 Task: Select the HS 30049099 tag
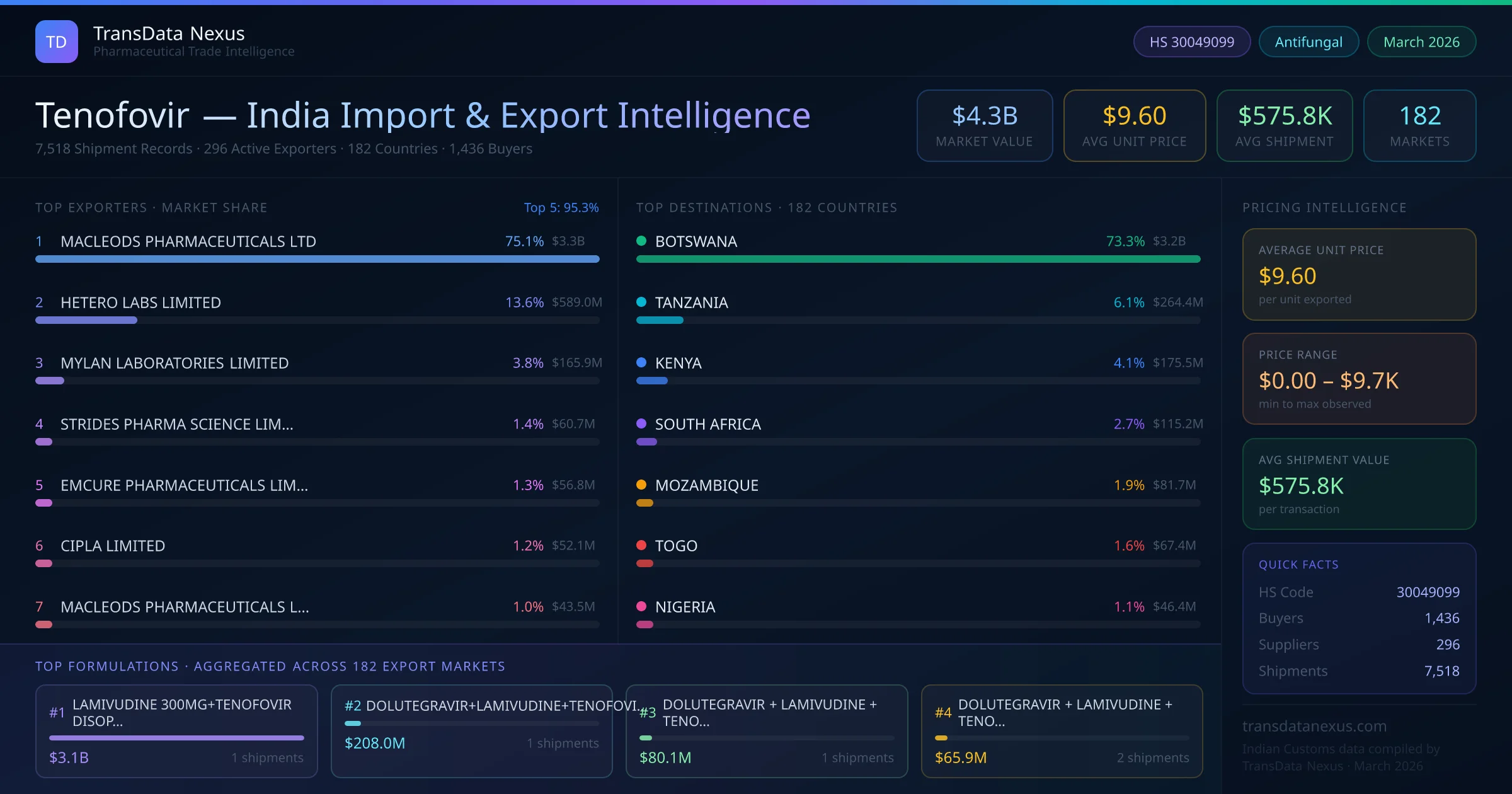(1191, 42)
